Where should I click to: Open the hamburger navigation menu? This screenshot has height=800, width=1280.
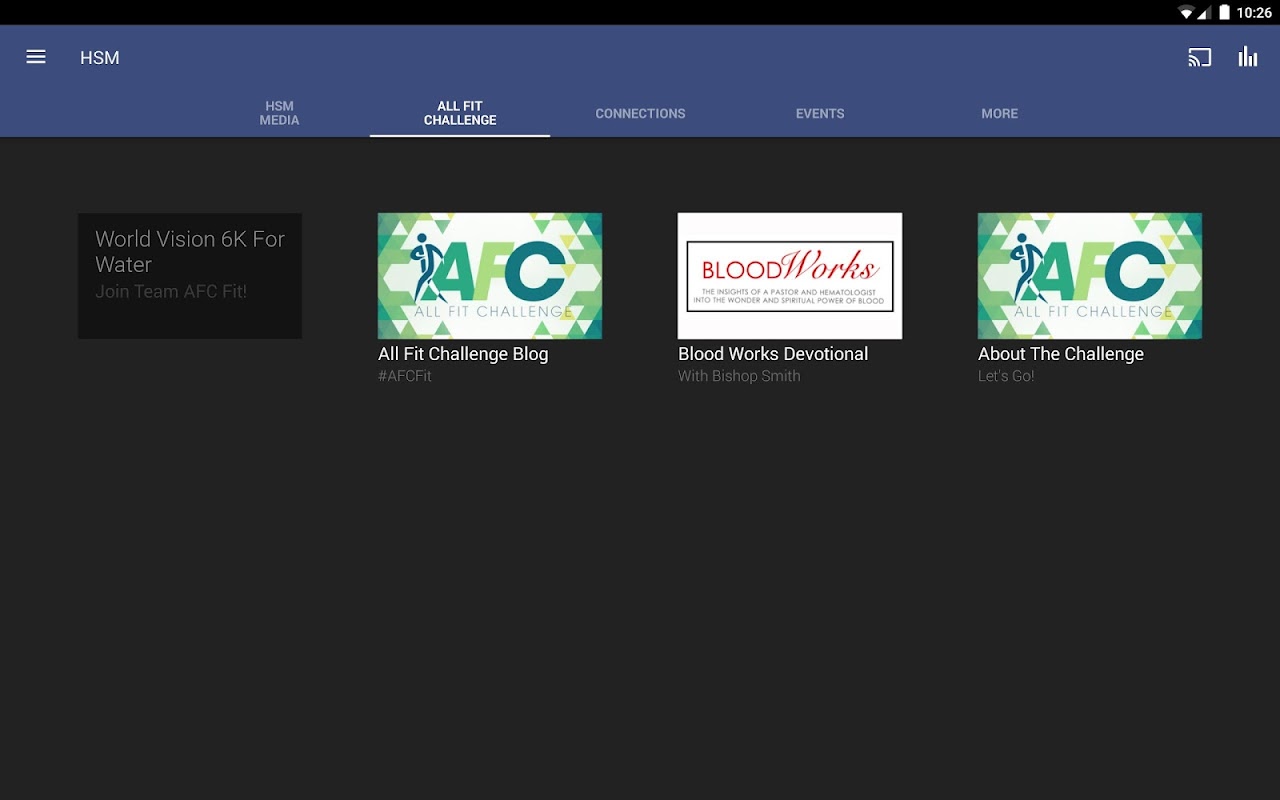pyautogui.click(x=36, y=57)
